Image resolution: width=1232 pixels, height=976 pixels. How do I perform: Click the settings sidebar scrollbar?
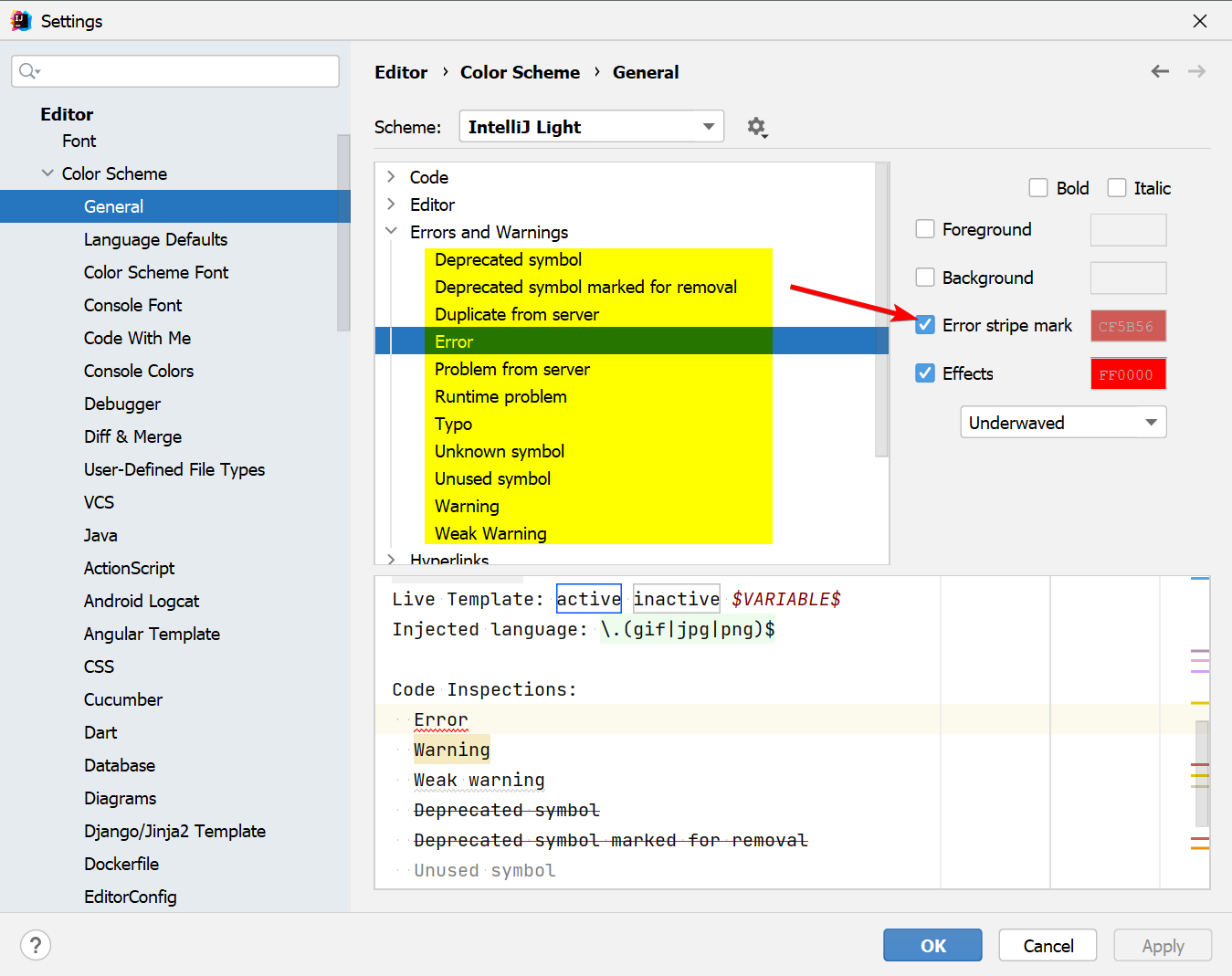343,232
